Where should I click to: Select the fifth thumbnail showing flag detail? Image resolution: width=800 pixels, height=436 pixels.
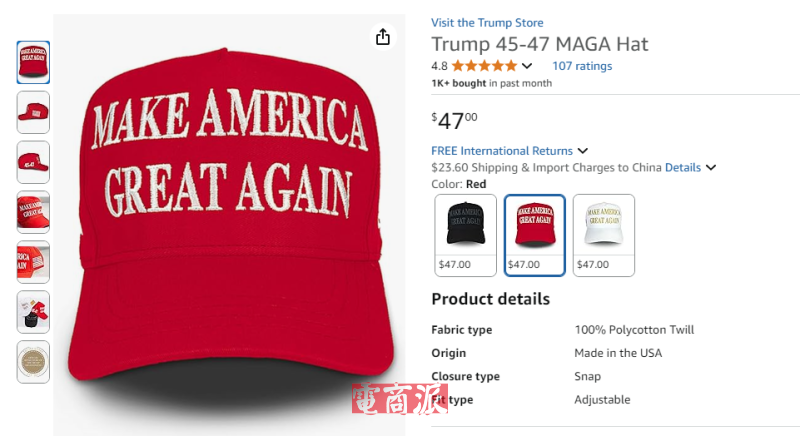pos(33,262)
